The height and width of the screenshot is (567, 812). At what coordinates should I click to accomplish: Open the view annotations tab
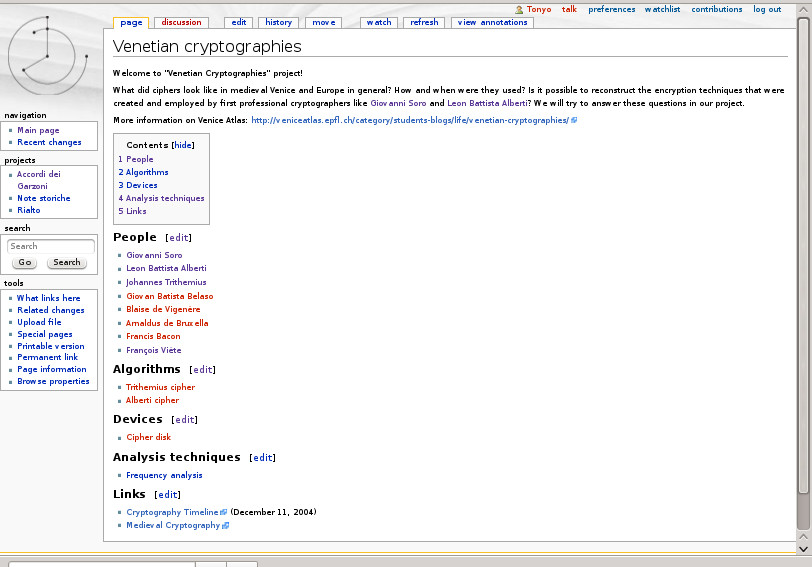pos(492,22)
